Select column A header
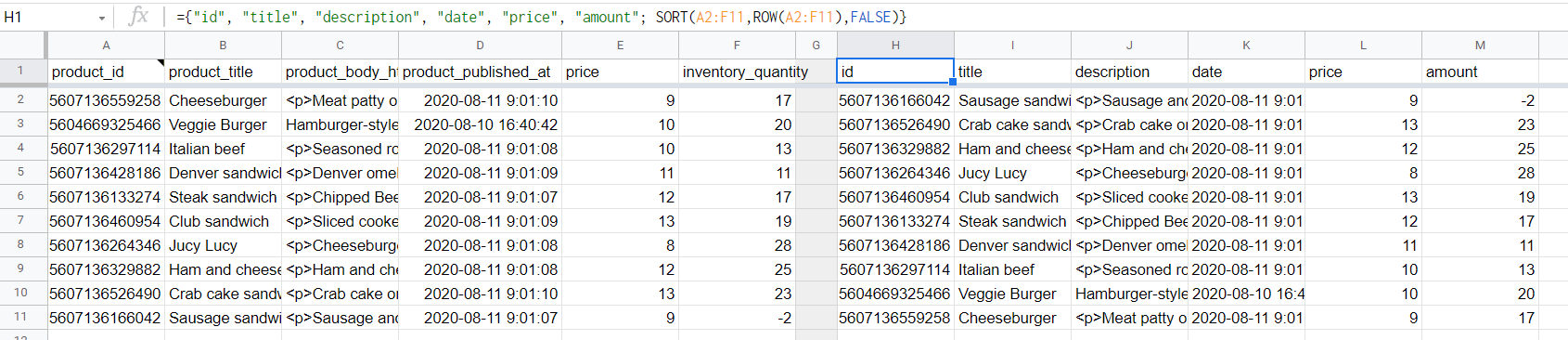Screen dimensions: 1568x340 point(106,45)
